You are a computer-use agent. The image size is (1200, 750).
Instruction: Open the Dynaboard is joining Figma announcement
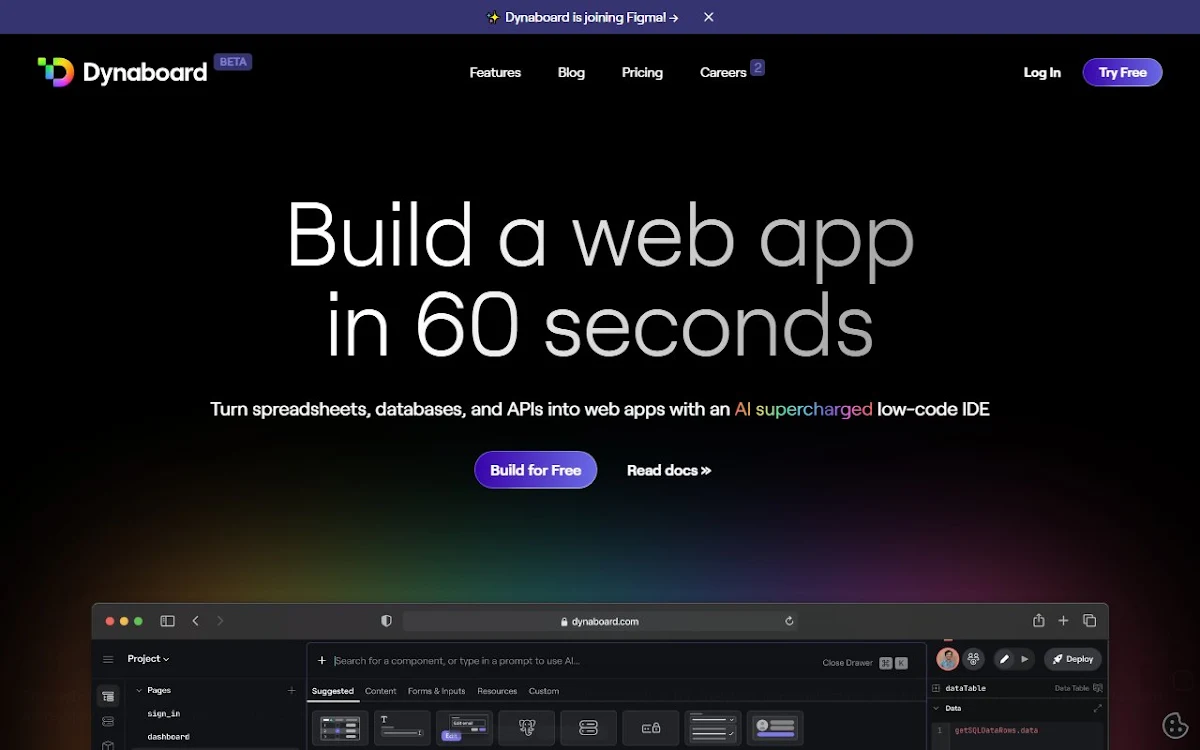coord(582,17)
